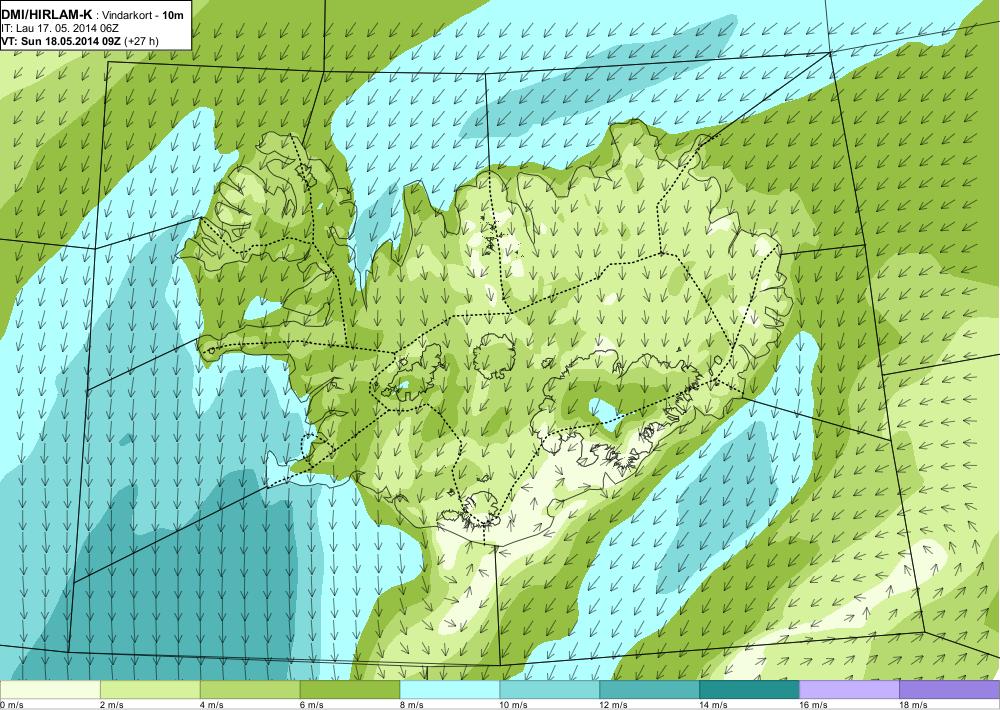Click the "4 m/s" legend label
The width and height of the screenshot is (1000, 710).
(x=212, y=705)
